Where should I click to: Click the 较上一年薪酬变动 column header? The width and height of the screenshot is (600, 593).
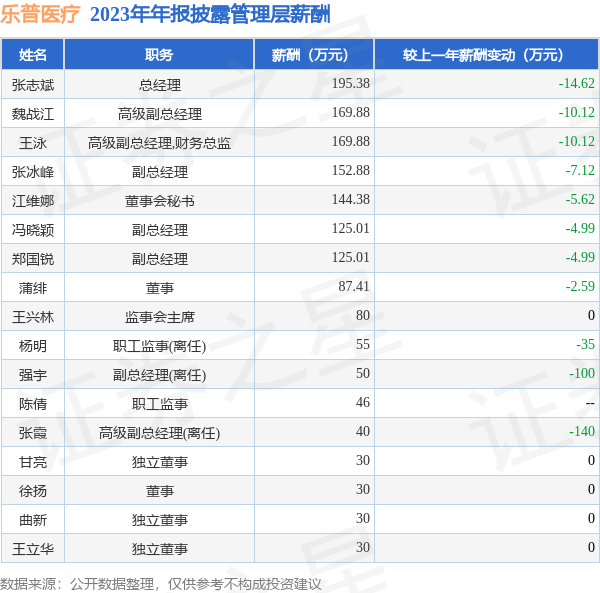(487, 55)
